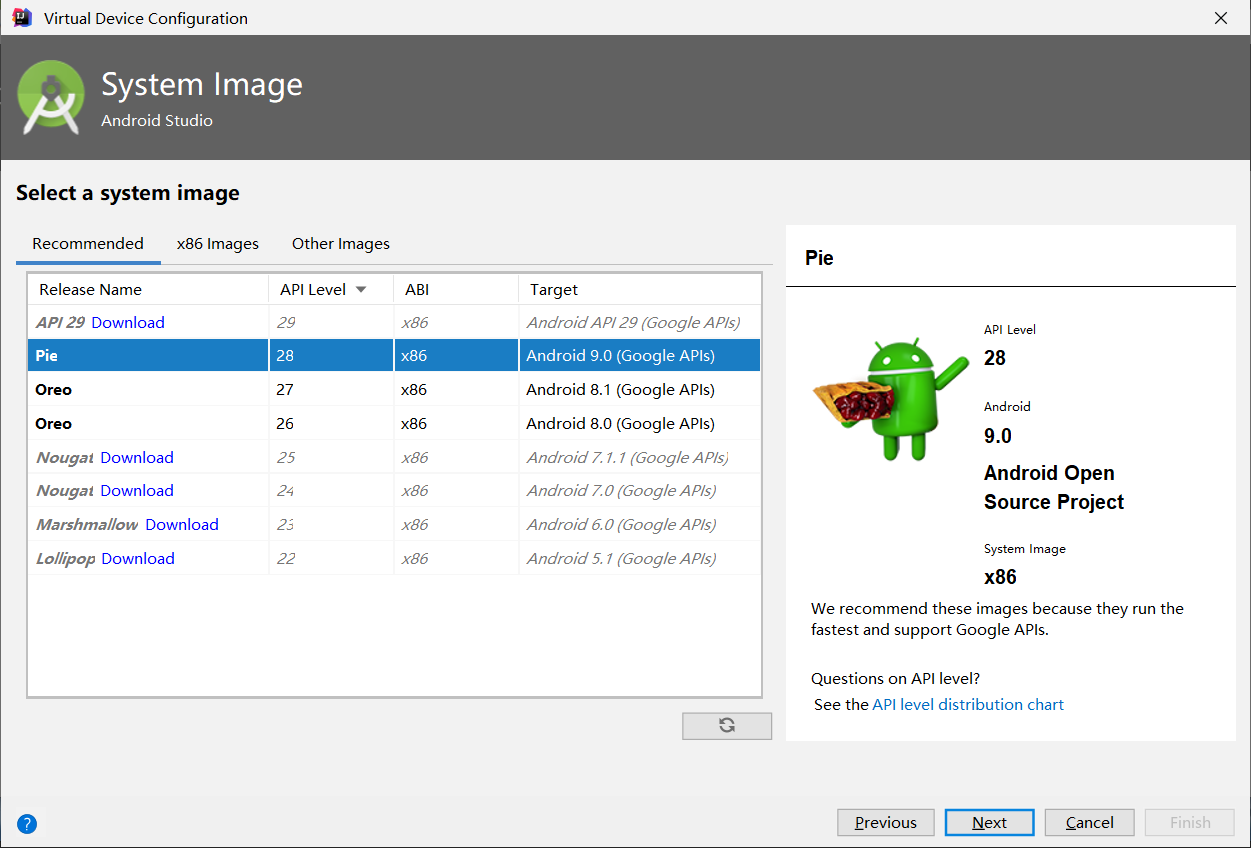Select the Oreo API 27 row name

[54, 389]
